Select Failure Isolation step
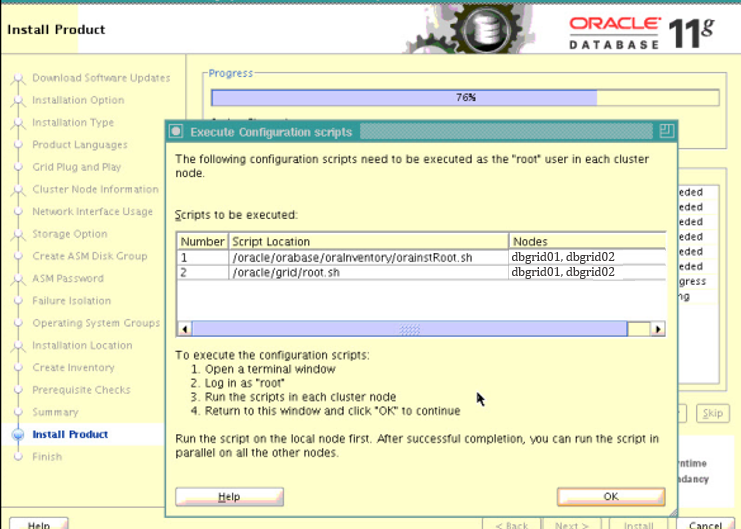The height and width of the screenshot is (529, 741). 71,301
